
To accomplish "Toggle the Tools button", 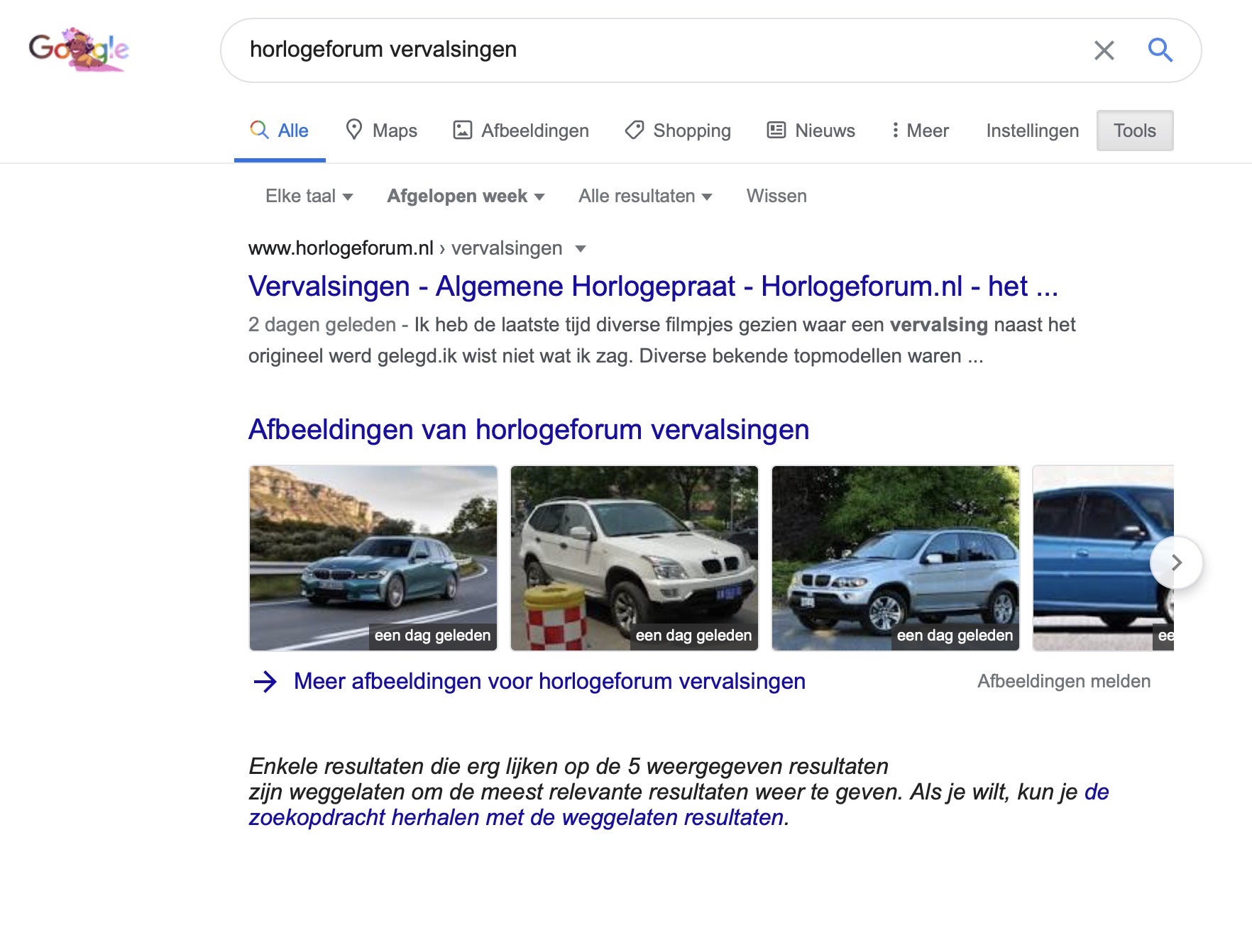I will [x=1135, y=131].
